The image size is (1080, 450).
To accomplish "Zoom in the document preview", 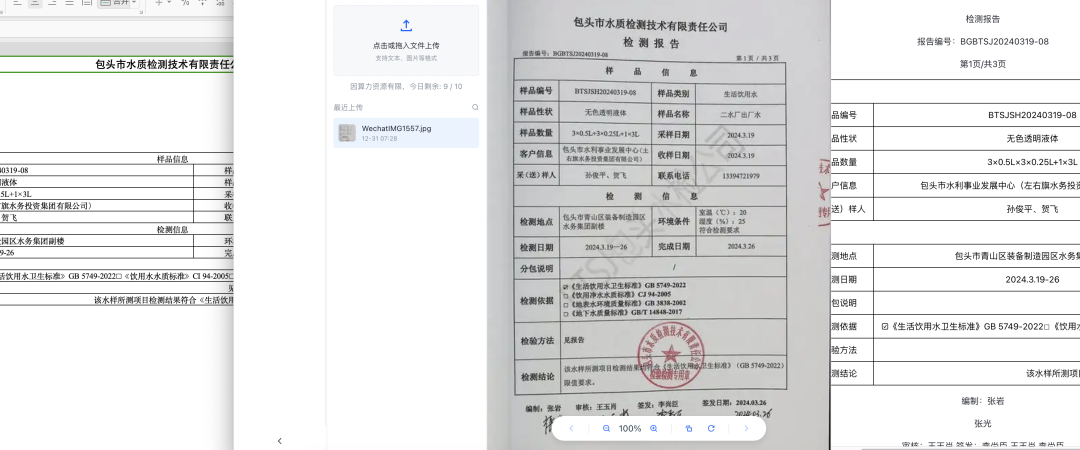I will coord(654,429).
